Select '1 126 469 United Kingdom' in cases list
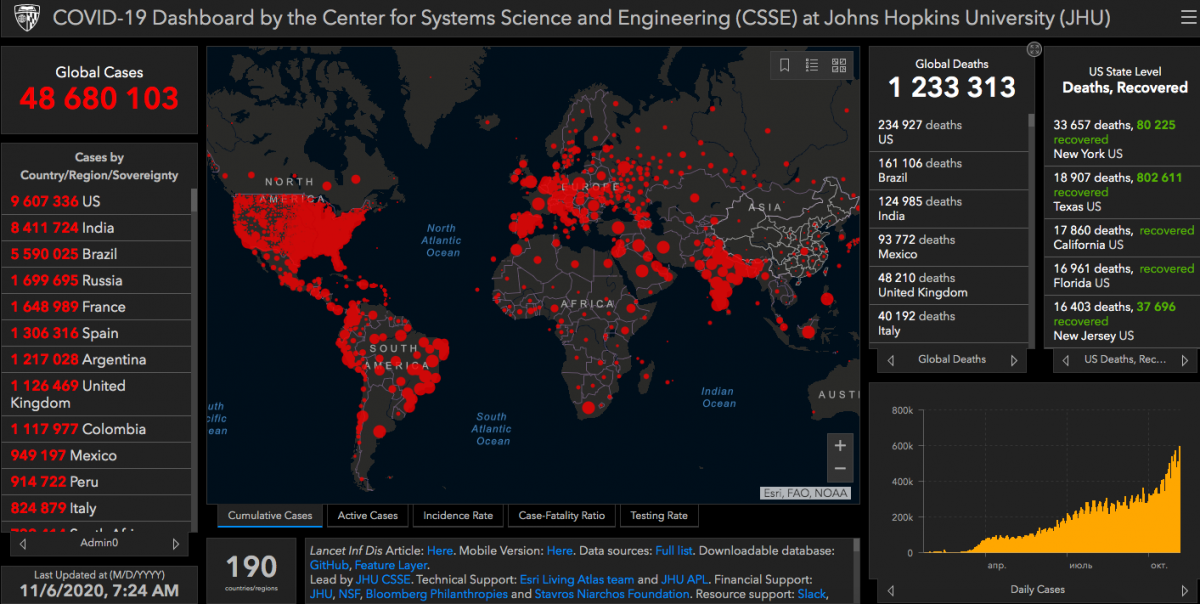Image resolution: width=1200 pixels, height=604 pixels. [98, 394]
